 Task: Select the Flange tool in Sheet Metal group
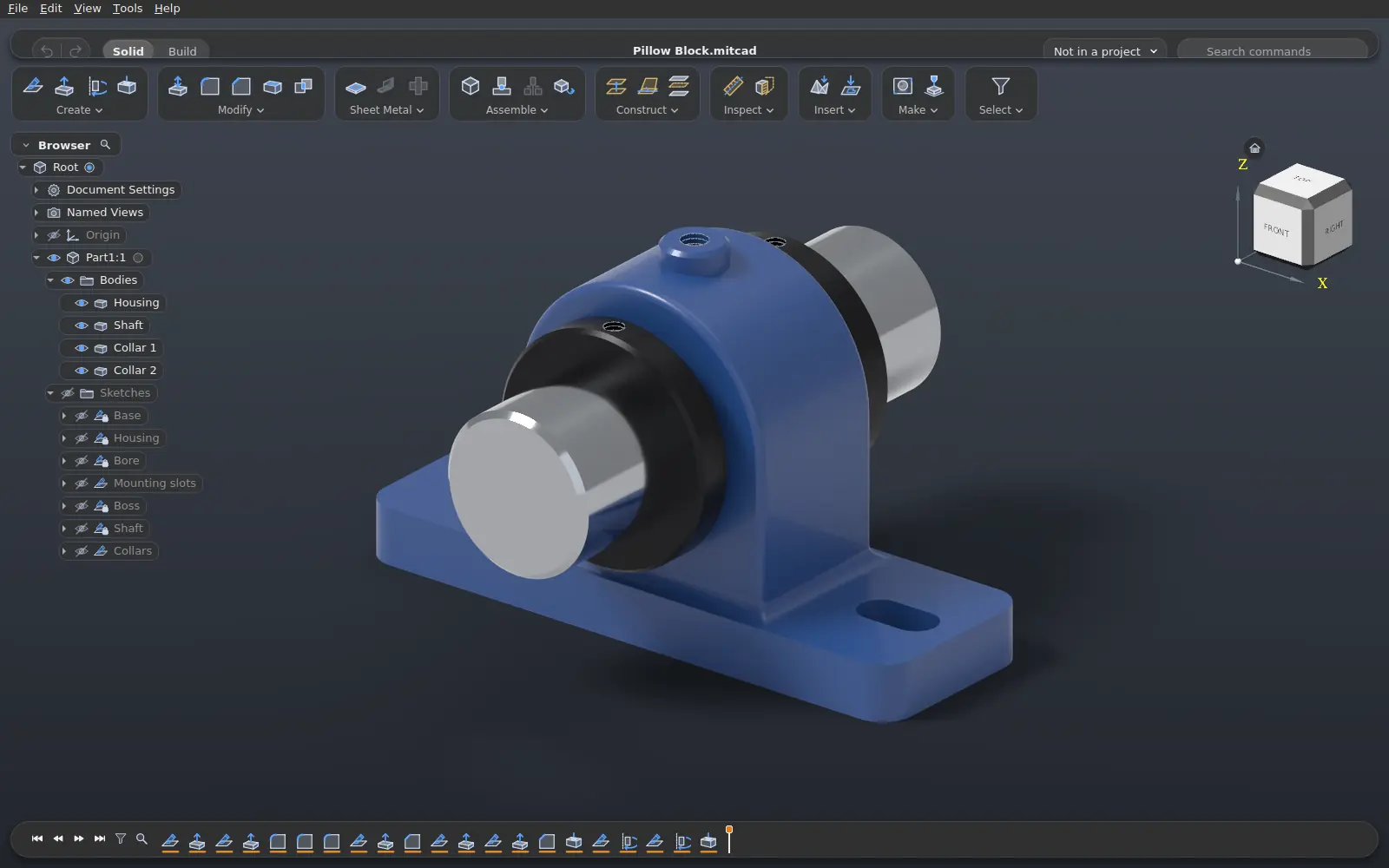(387, 86)
